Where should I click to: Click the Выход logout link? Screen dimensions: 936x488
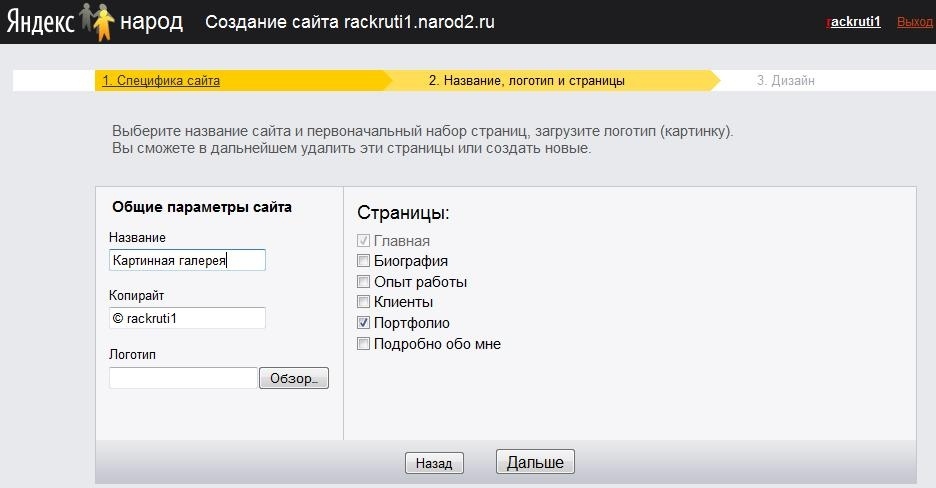(915, 22)
